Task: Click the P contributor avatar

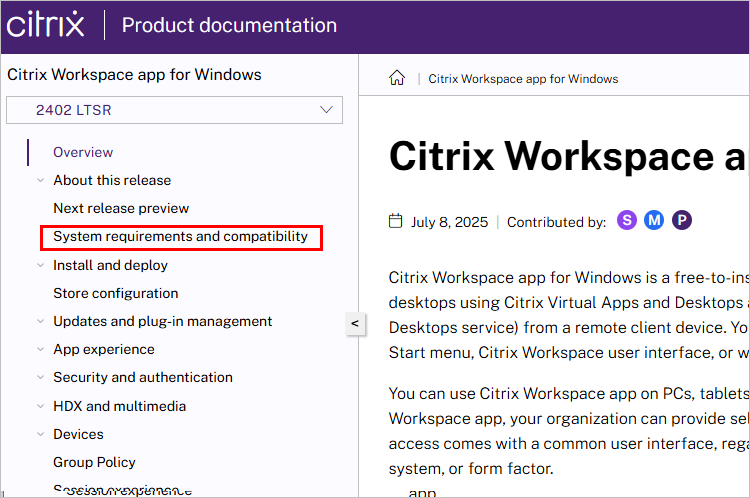Action: click(x=682, y=221)
